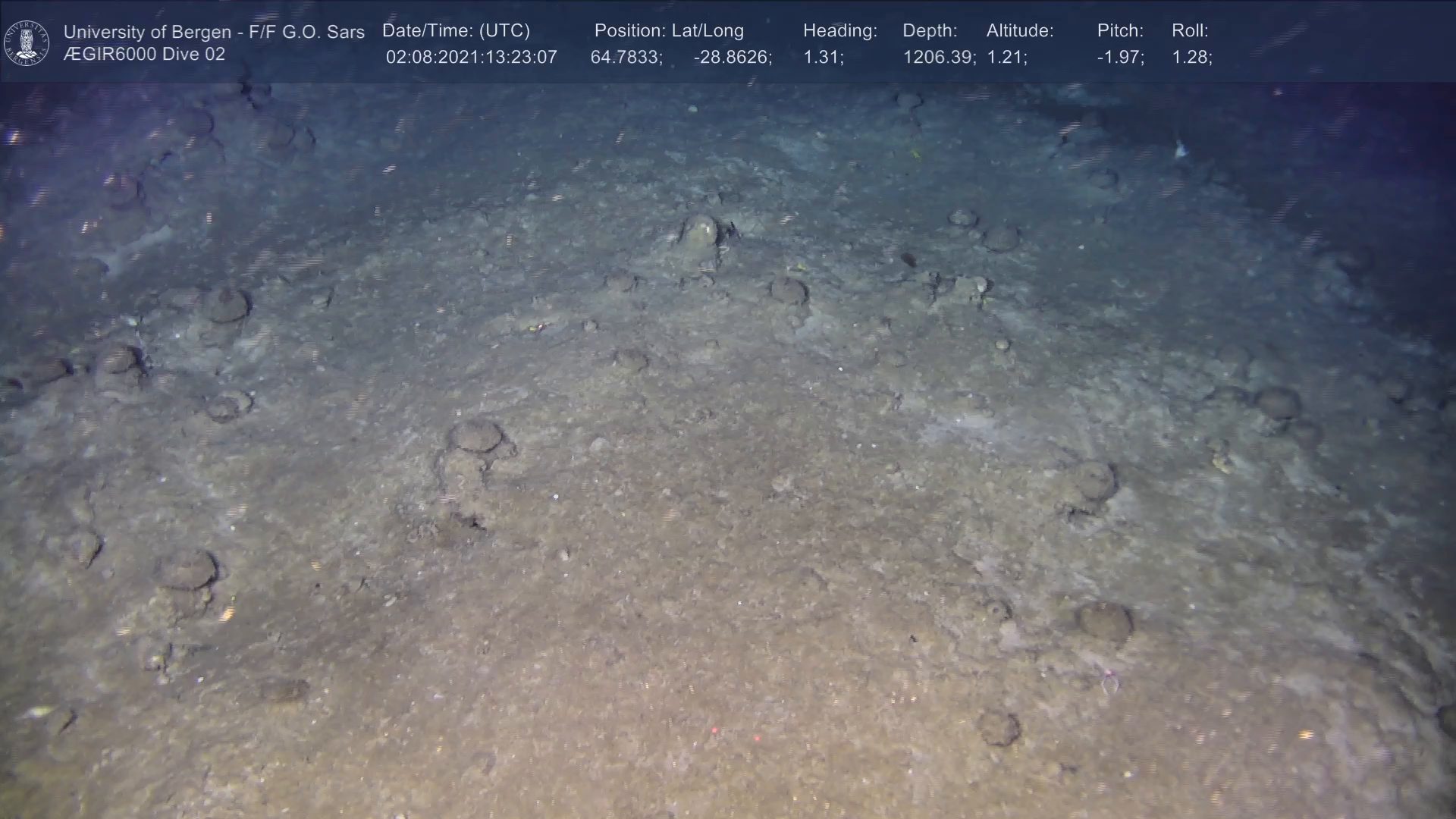Click the Altitude label
This screenshot has height=819, width=1456.
click(1019, 31)
